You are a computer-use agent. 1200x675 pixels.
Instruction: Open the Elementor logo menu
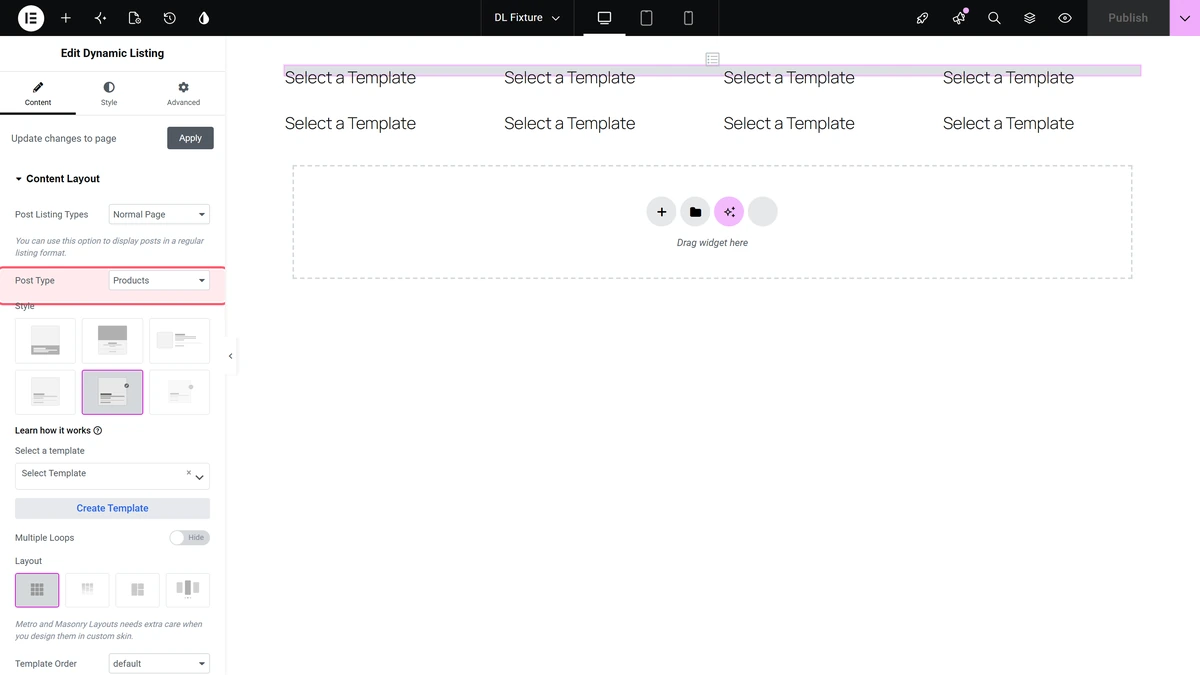coord(31,18)
